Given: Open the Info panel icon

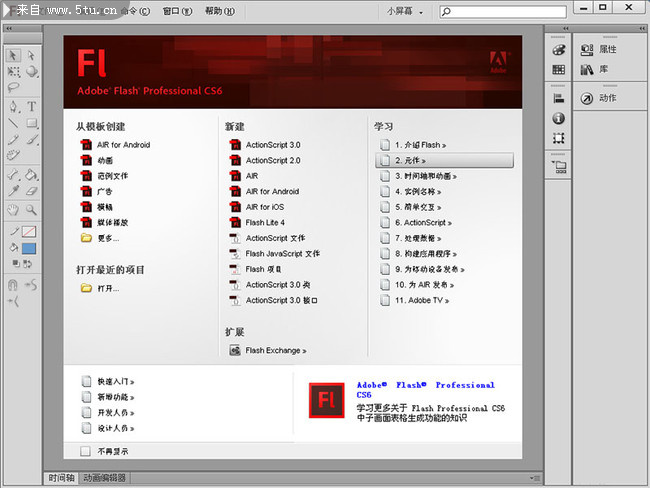Looking at the screenshot, I should point(558,119).
